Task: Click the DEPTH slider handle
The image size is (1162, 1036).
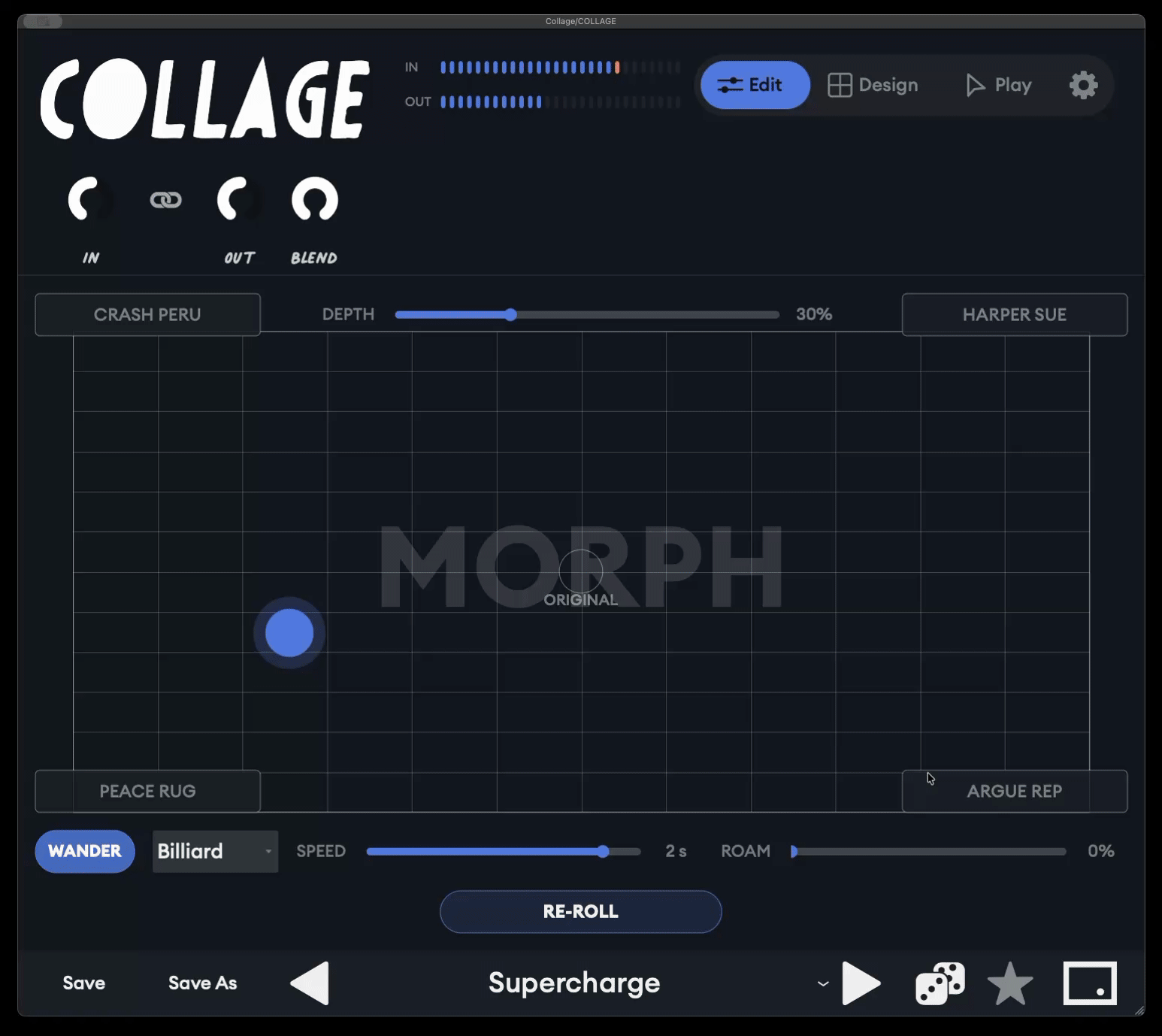Action: click(510, 314)
